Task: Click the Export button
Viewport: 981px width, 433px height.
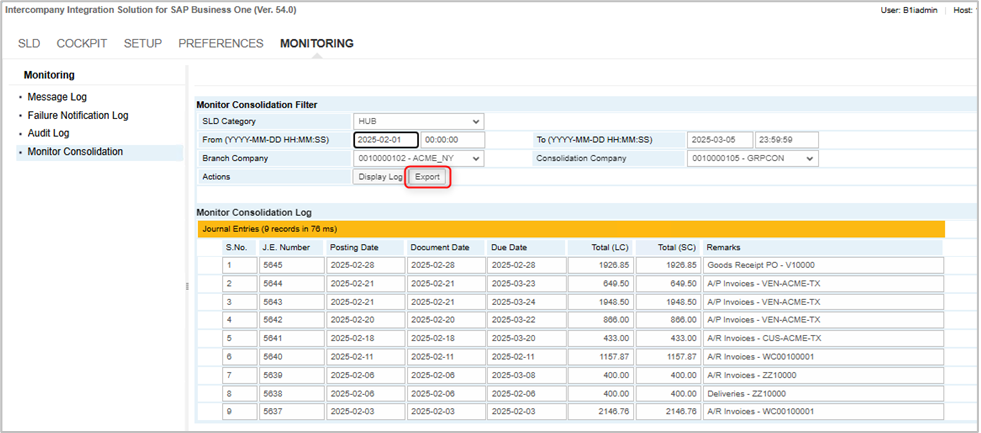Action: click(x=428, y=177)
